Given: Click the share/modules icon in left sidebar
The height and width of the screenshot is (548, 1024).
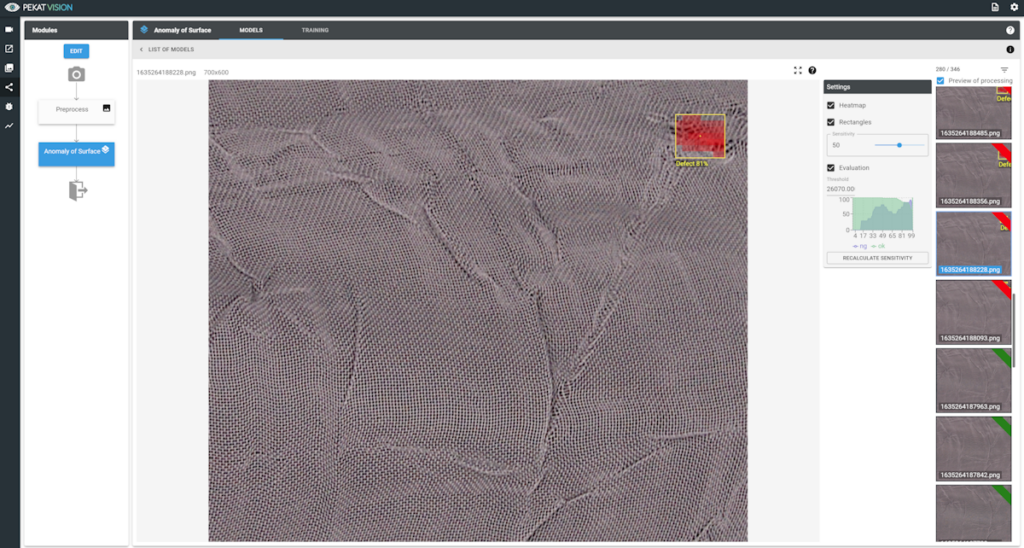Looking at the screenshot, I should pyautogui.click(x=9, y=87).
